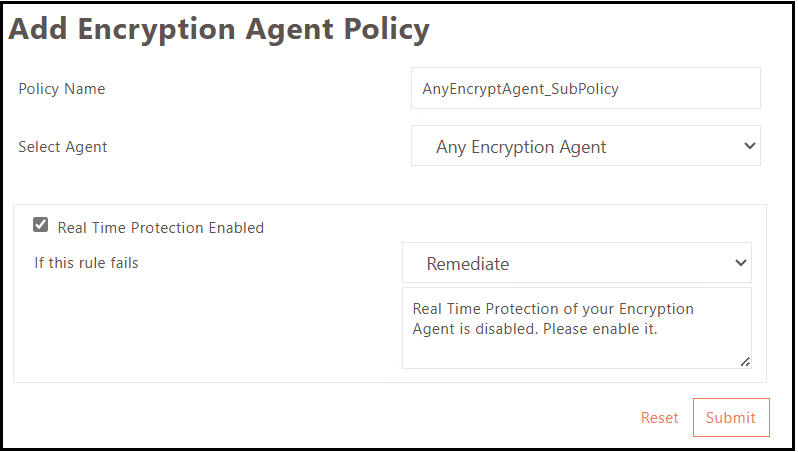
Task: Click the "Real Time Protection Enabled" label text
Action: pyautogui.click(x=160, y=228)
